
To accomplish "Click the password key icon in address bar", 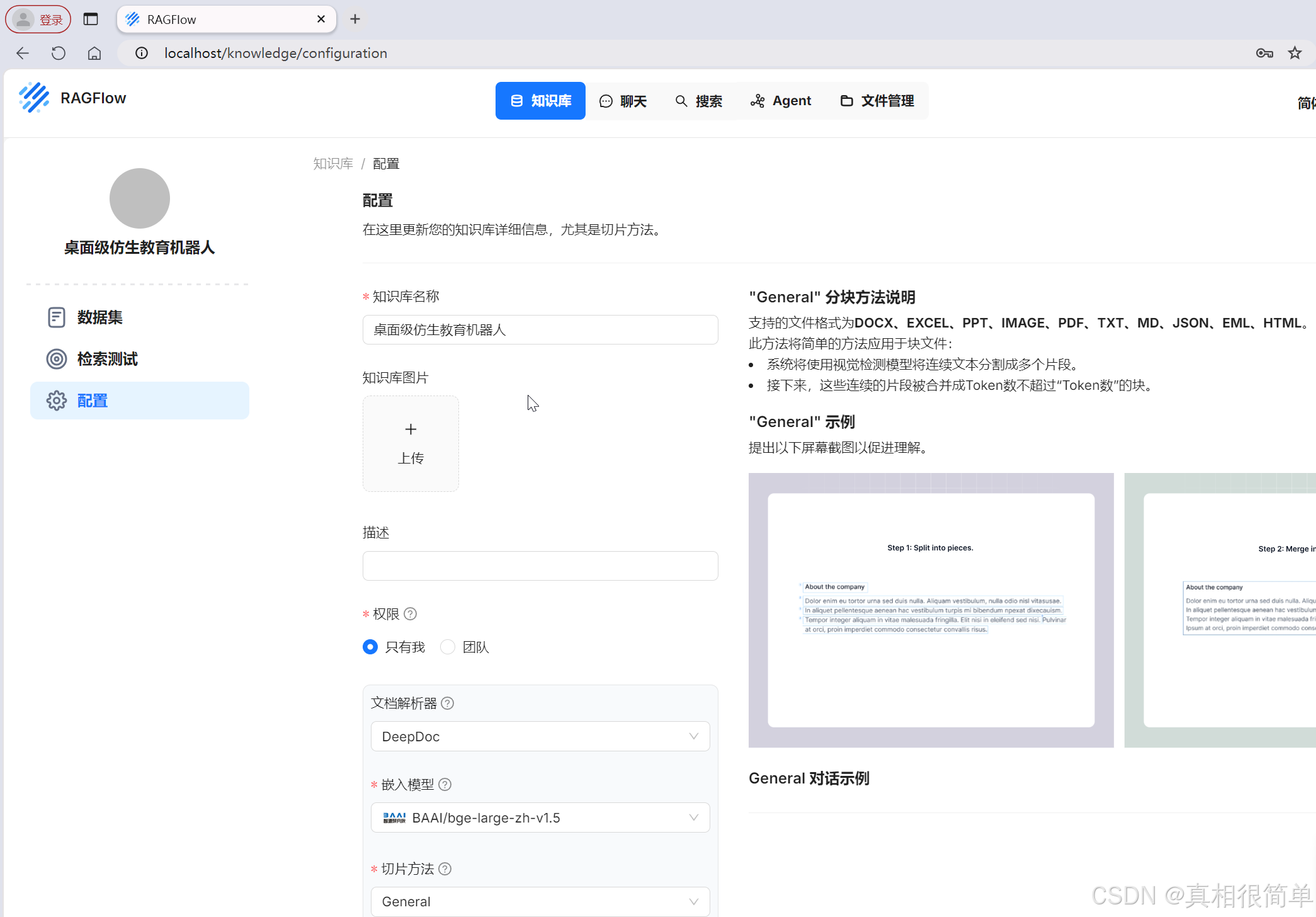I will pos(1264,53).
